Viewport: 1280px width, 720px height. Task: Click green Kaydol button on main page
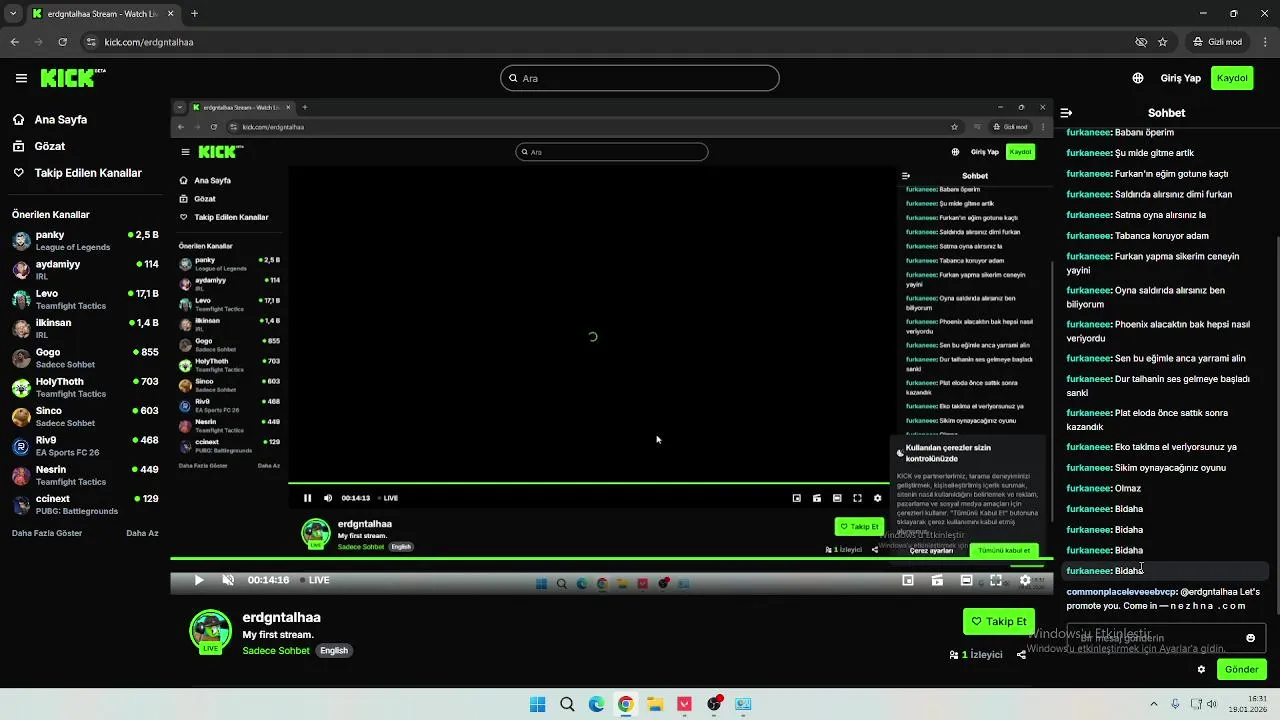[1232, 78]
